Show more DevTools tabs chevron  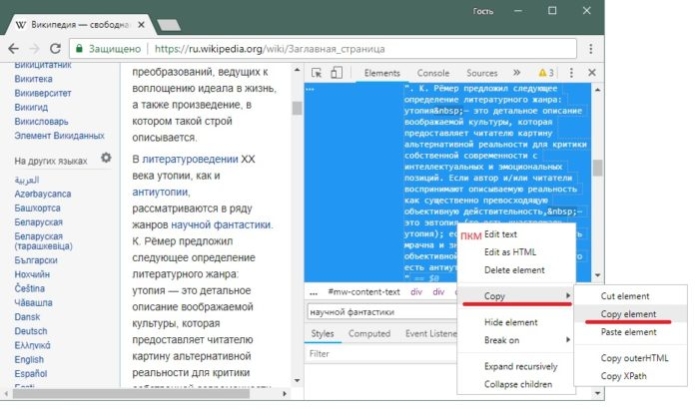516,73
